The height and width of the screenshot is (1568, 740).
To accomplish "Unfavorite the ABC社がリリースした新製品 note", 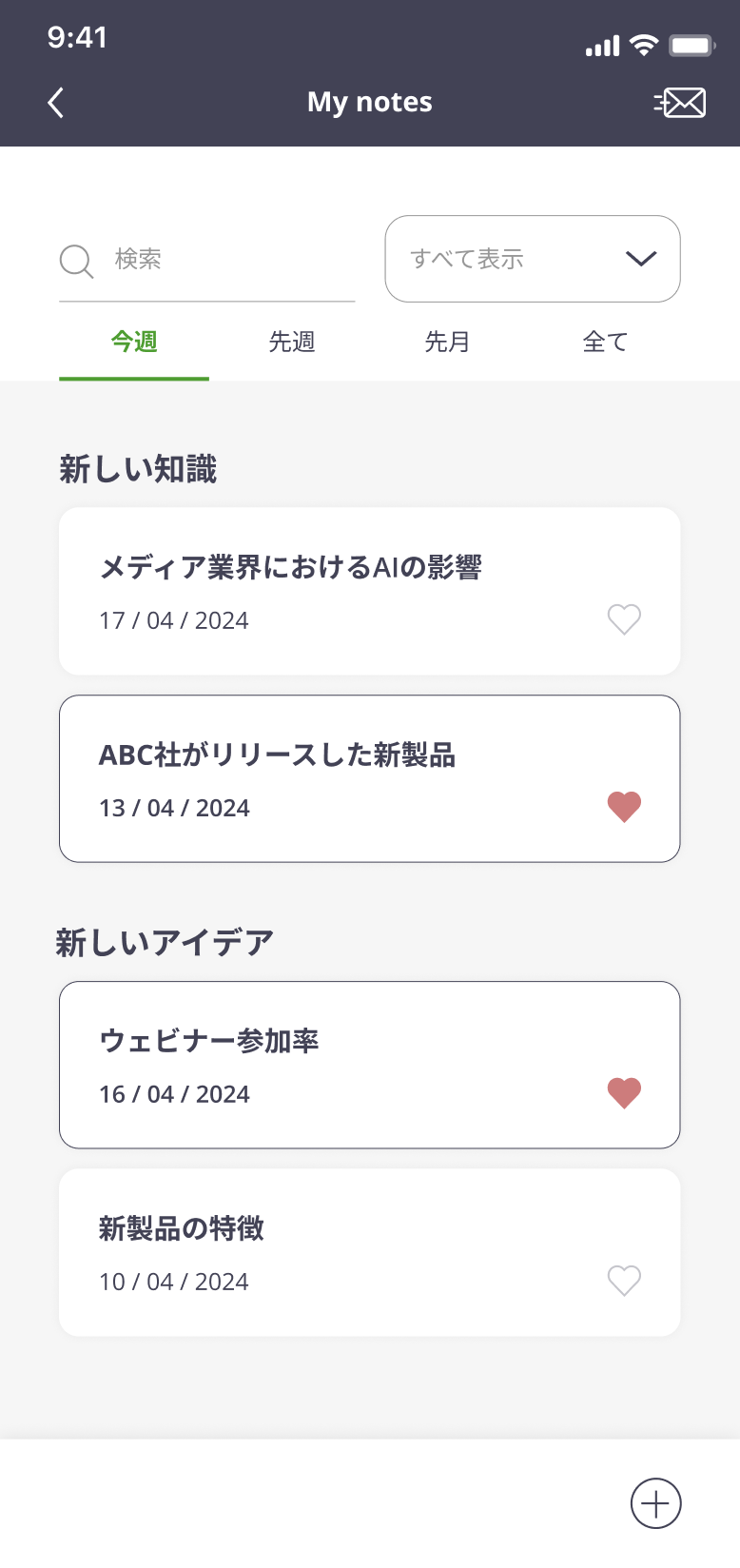I will (x=624, y=807).
